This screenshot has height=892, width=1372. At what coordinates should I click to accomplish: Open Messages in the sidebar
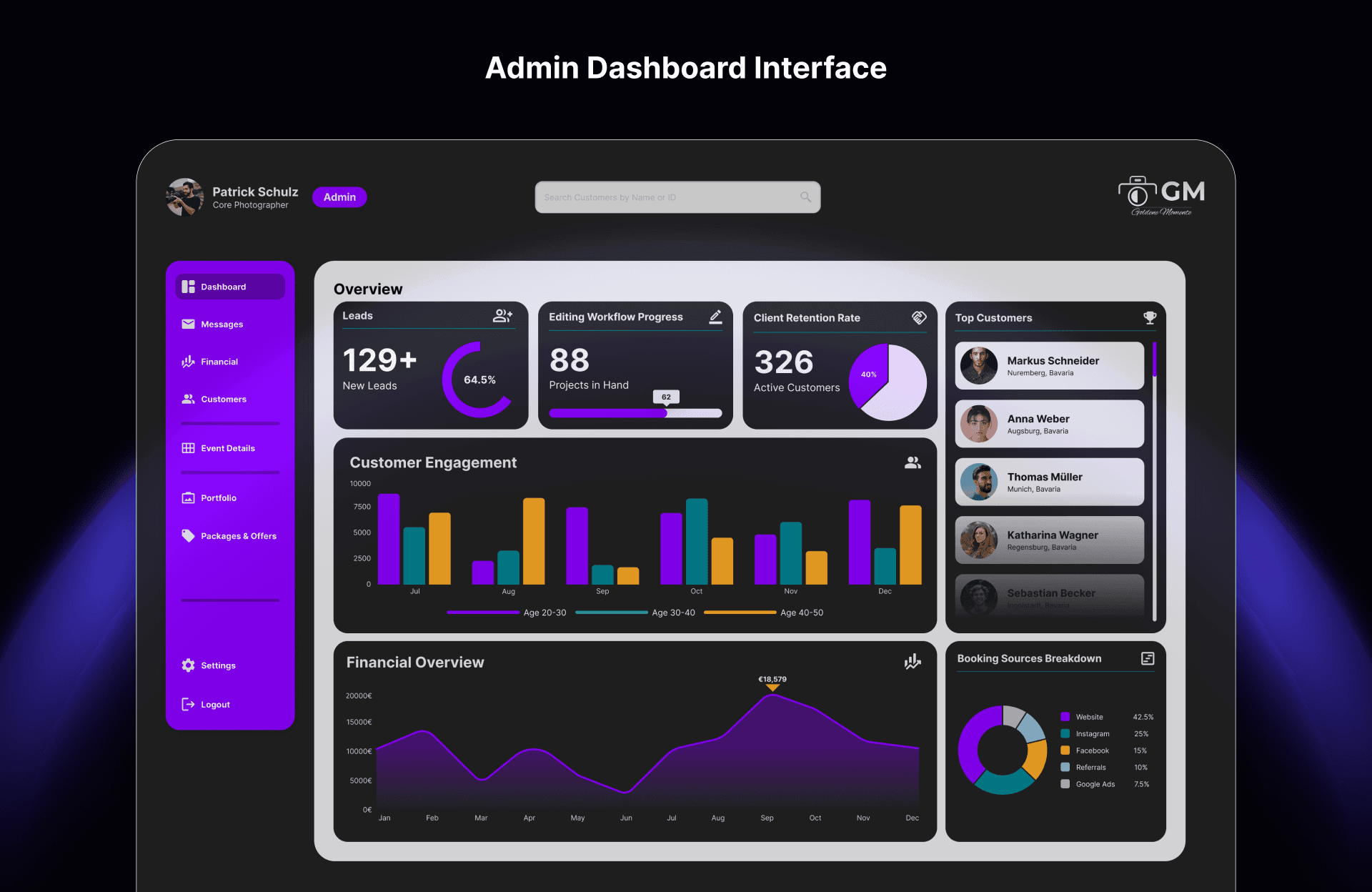tap(222, 324)
